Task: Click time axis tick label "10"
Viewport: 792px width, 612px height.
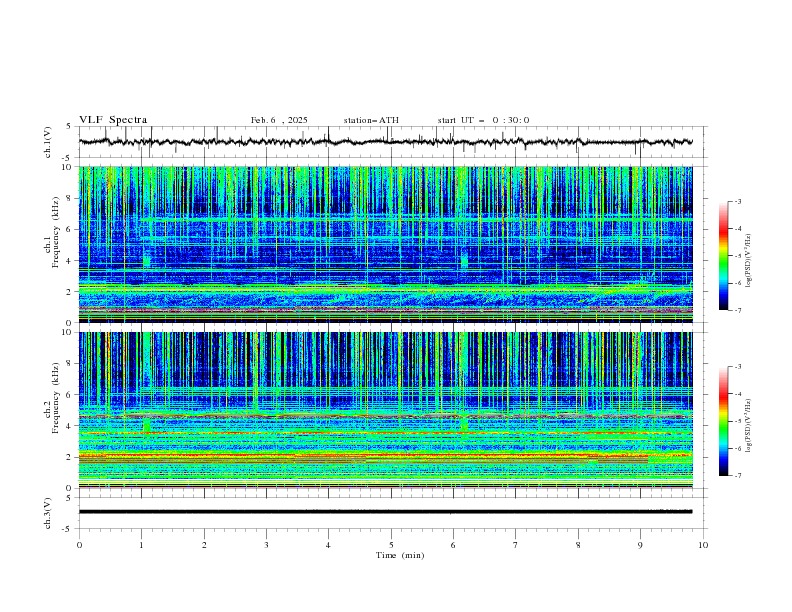Action: pyautogui.click(x=703, y=545)
